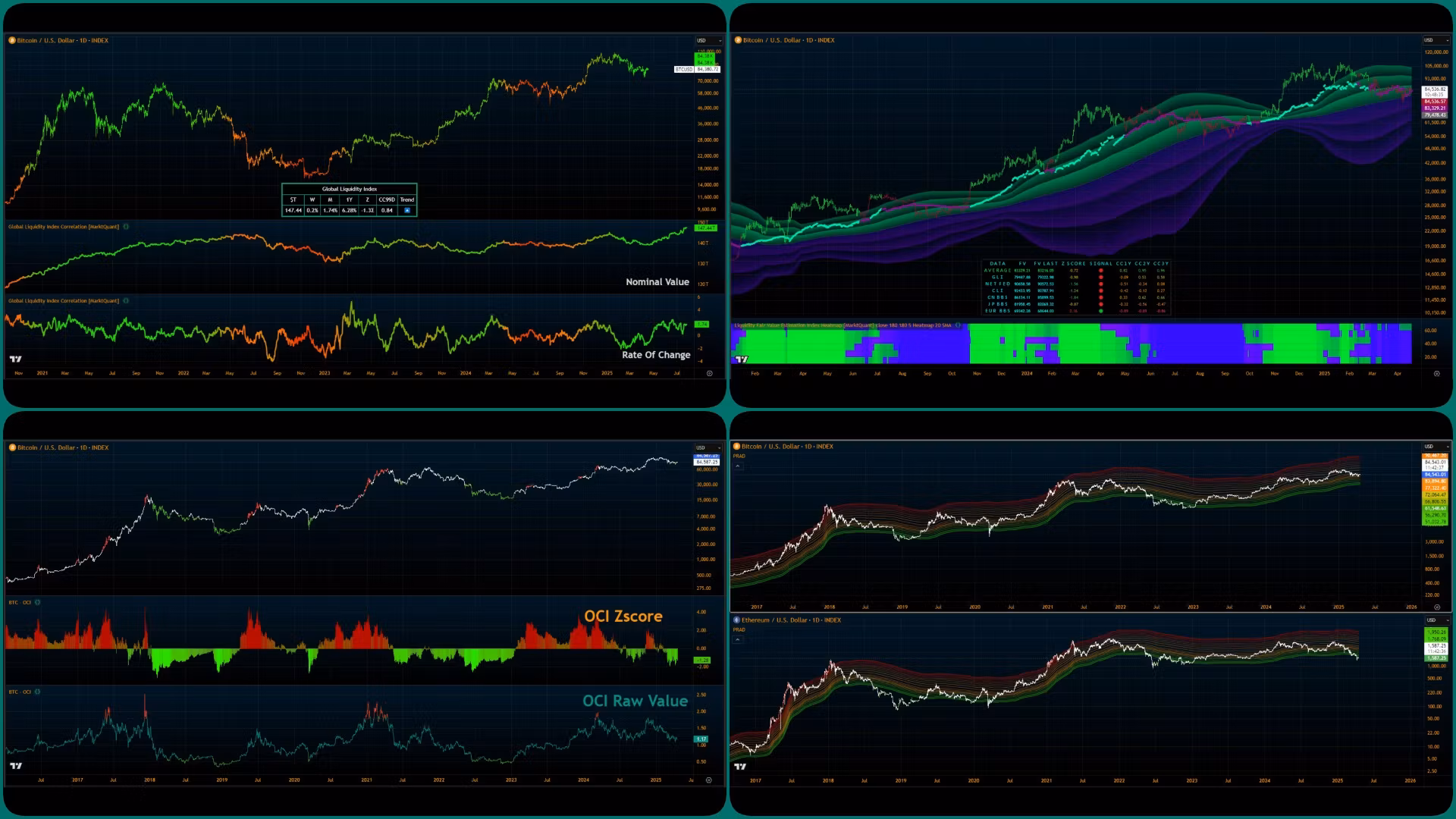Image resolution: width=1456 pixels, height=819 pixels.
Task: Open time axis settings gear in top-left chart
Action: pos(710,373)
